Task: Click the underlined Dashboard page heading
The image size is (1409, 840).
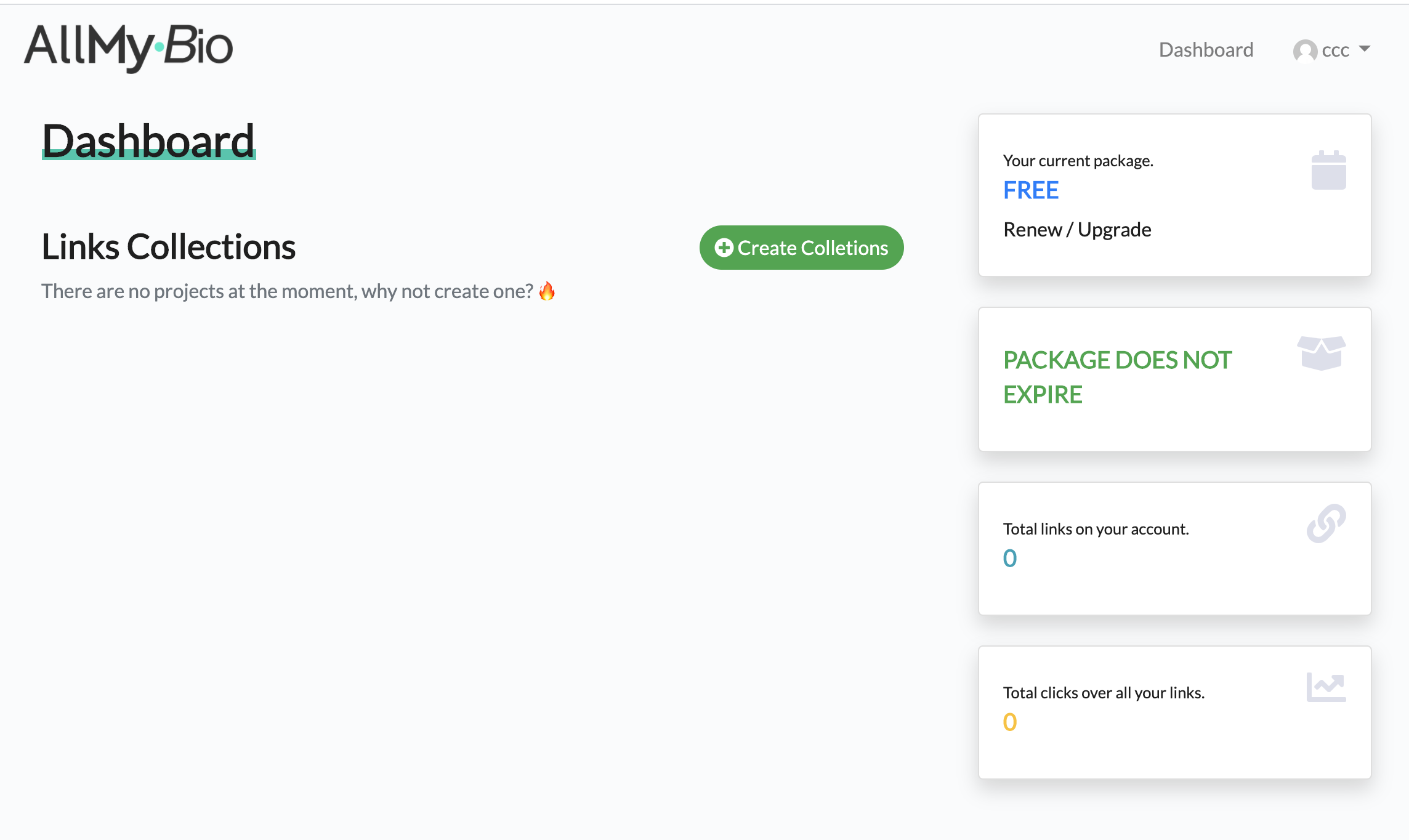Action: [148, 140]
